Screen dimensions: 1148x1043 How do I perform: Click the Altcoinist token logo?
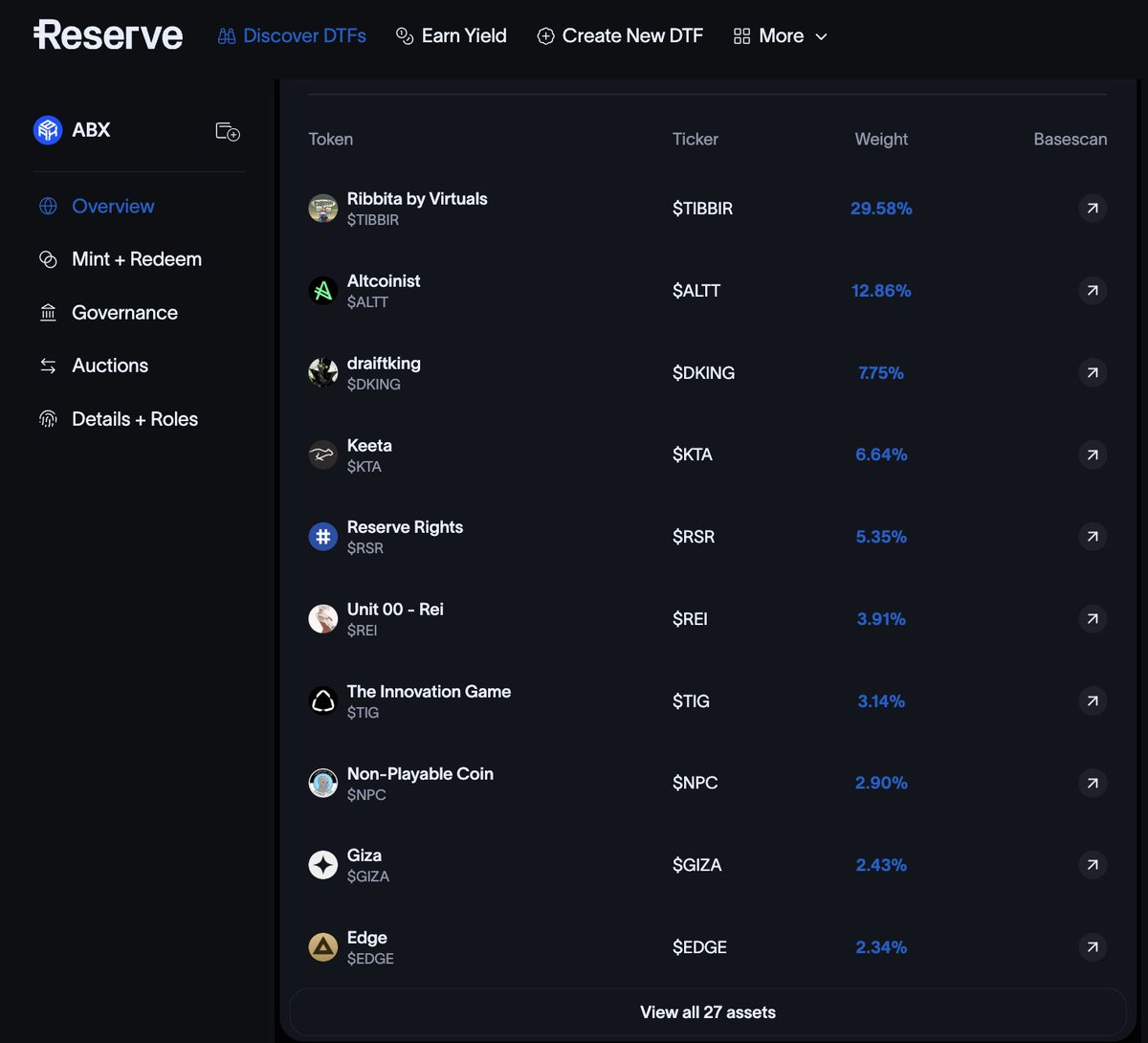tap(323, 290)
